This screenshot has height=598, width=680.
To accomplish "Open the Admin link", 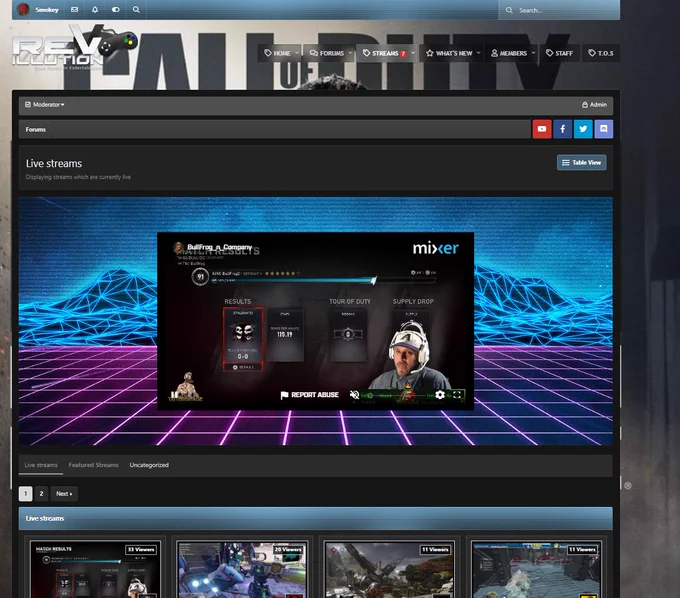I will click(x=594, y=105).
